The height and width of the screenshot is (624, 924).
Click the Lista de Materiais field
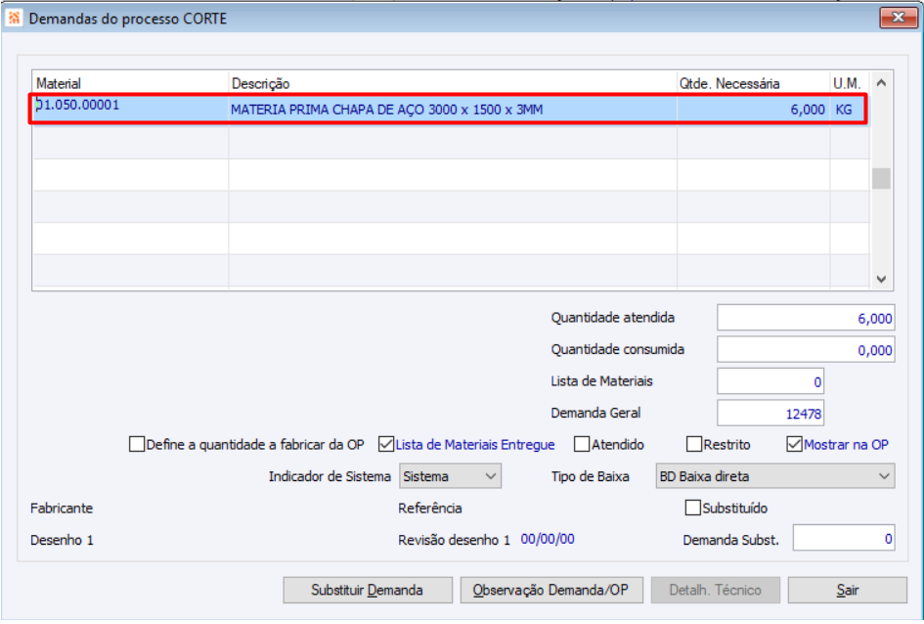coord(770,382)
